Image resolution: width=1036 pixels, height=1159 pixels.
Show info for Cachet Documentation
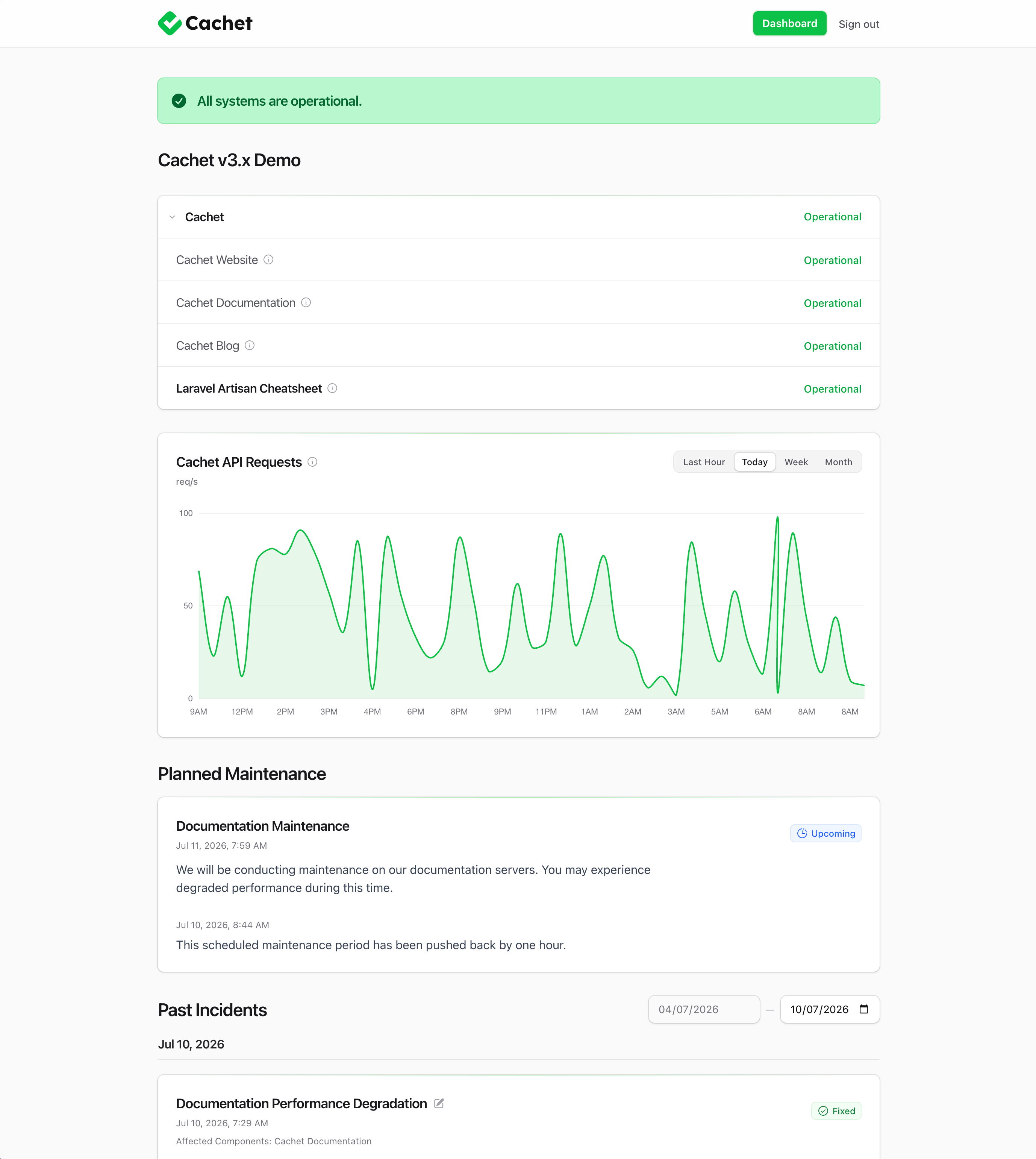point(306,302)
